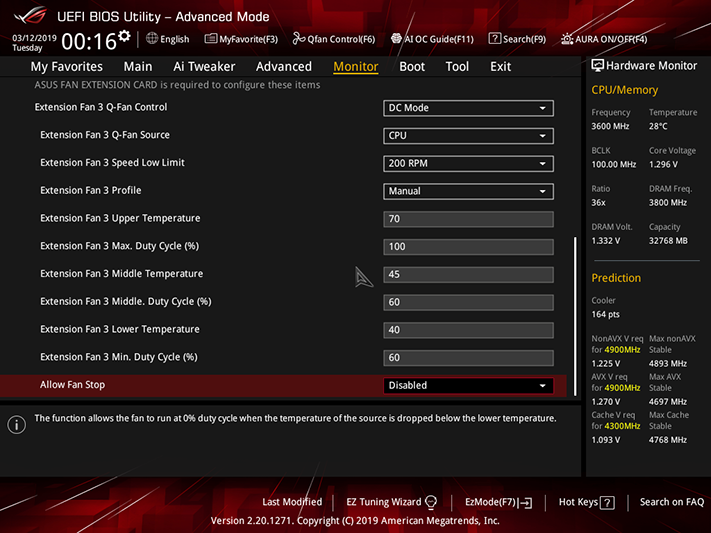Viewport: 711px width, 533px height.
Task: Click EZ Tuning Wizard bulb icon
Action: 431,502
